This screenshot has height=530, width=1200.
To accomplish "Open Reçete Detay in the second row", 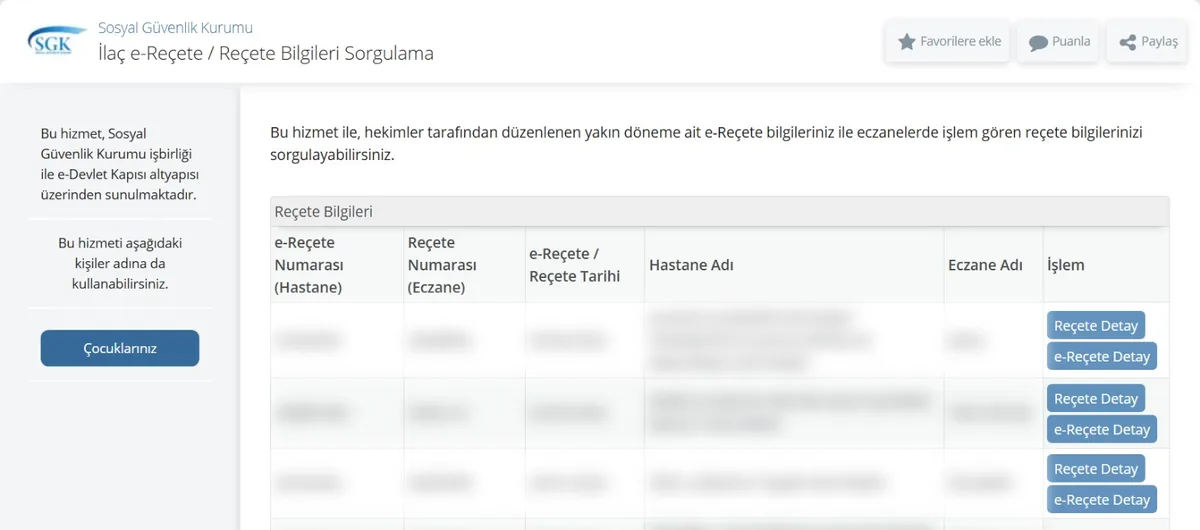I will (x=1096, y=398).
